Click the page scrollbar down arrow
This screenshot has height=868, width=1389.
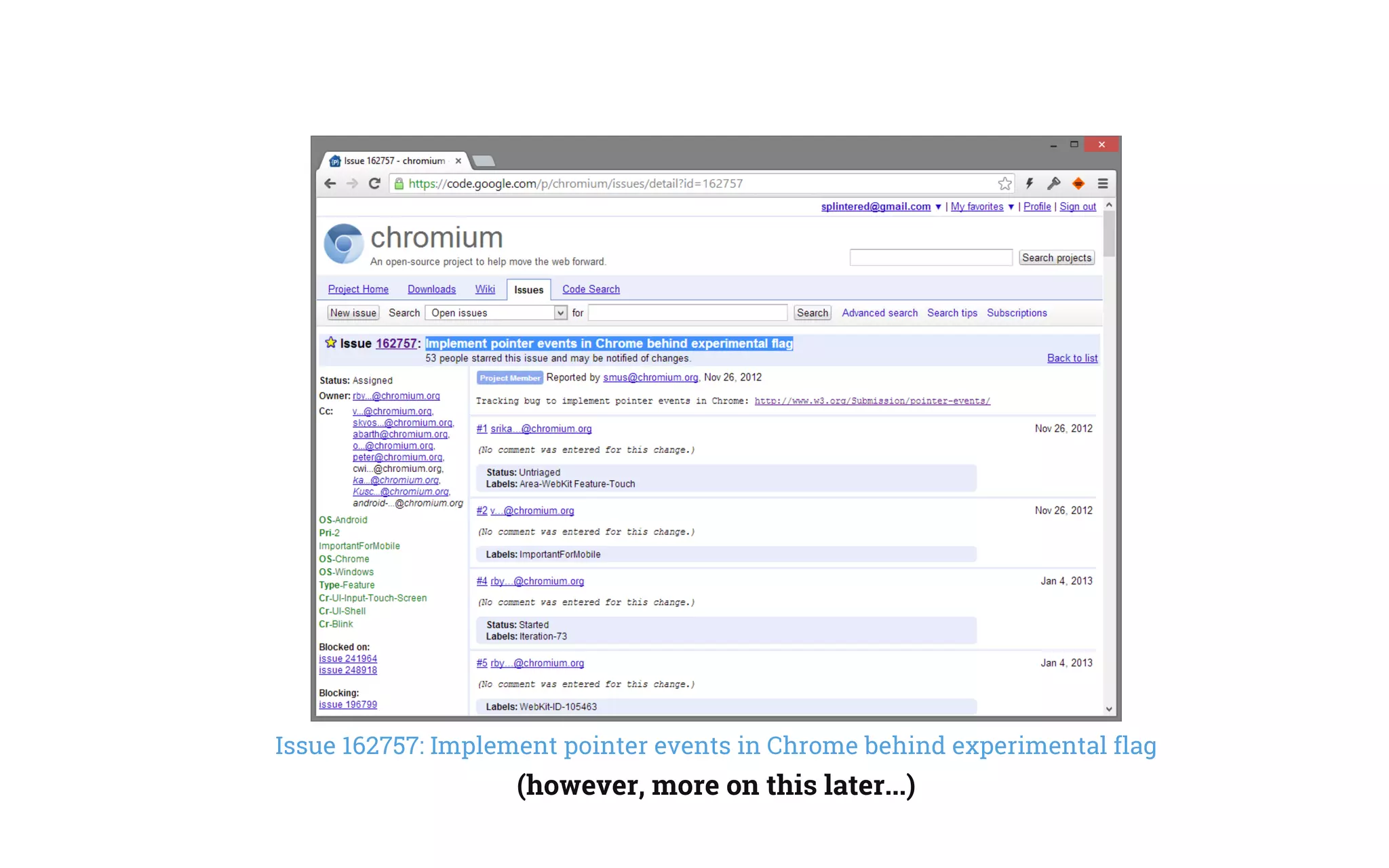click(1109, 709)
